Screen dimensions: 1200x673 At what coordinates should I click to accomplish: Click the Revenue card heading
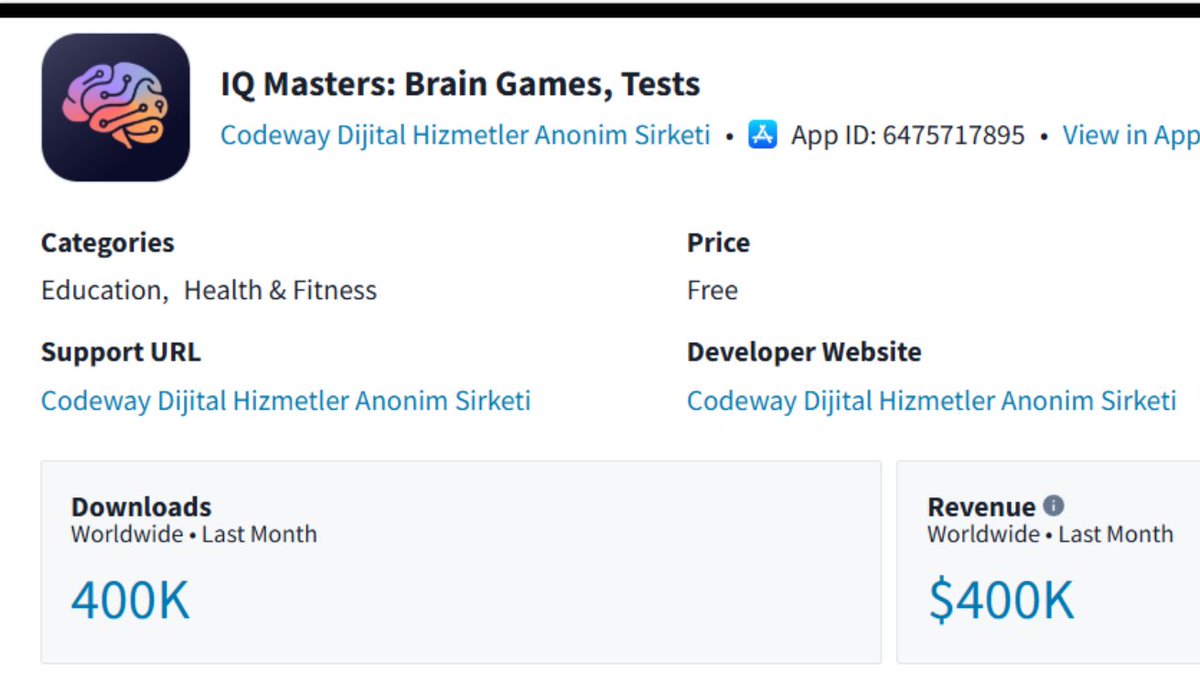981,507
